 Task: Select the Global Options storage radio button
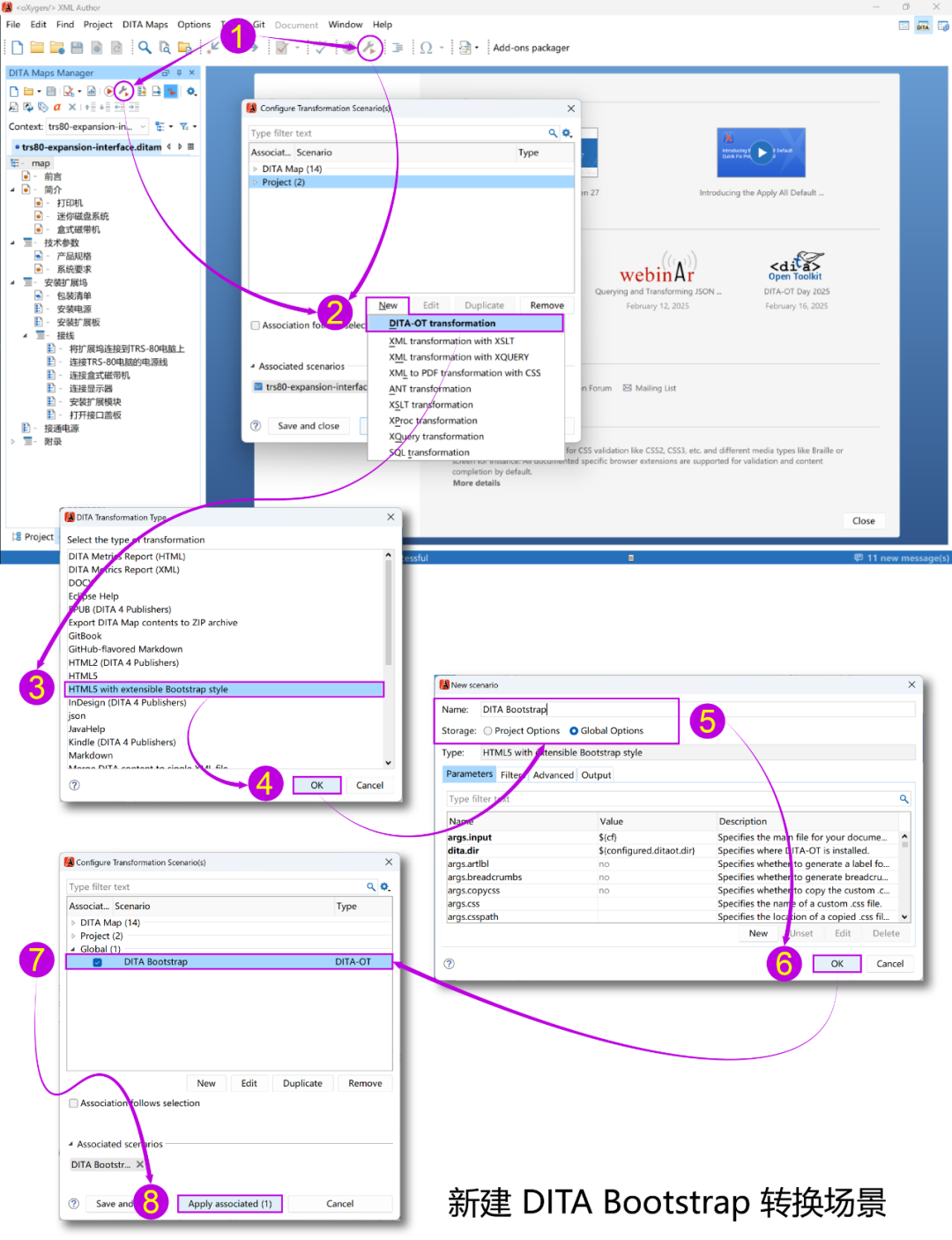[574, 730]
